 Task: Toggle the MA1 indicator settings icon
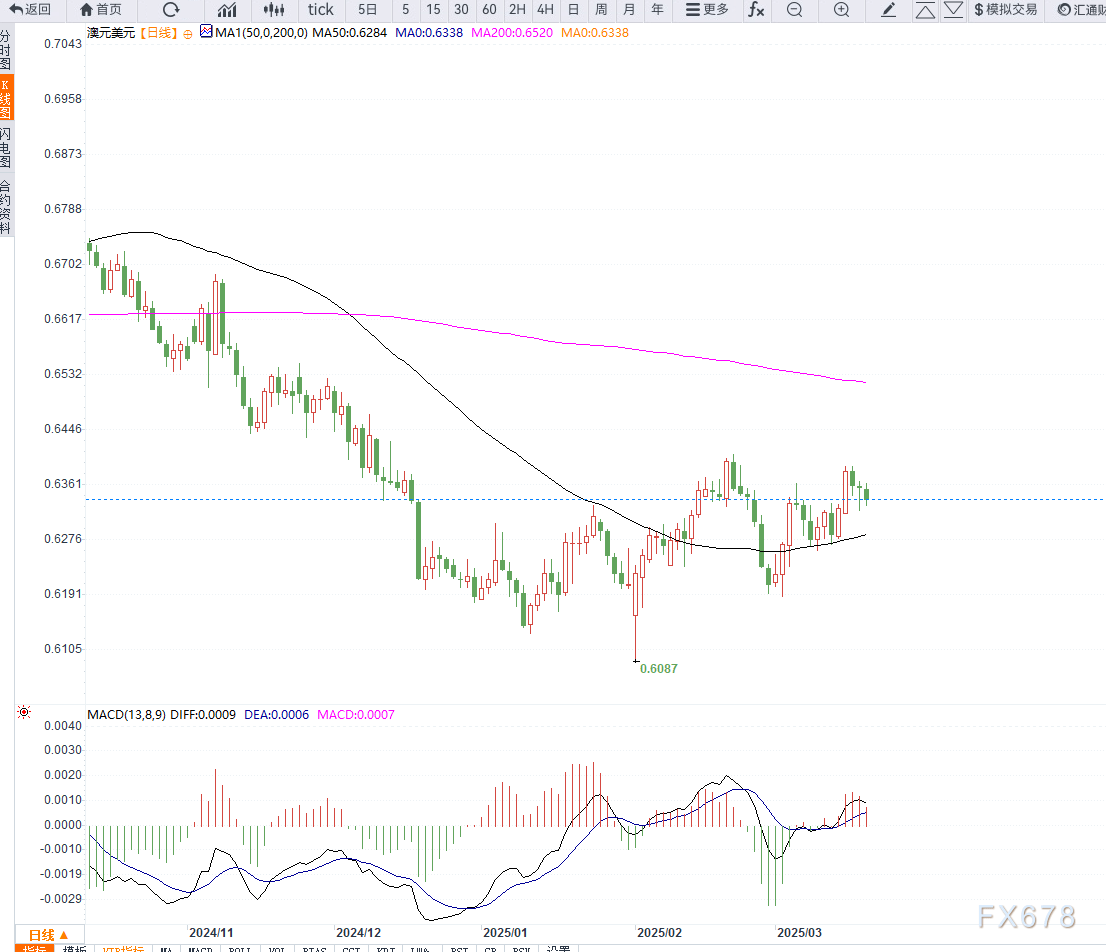pos(206,32)
